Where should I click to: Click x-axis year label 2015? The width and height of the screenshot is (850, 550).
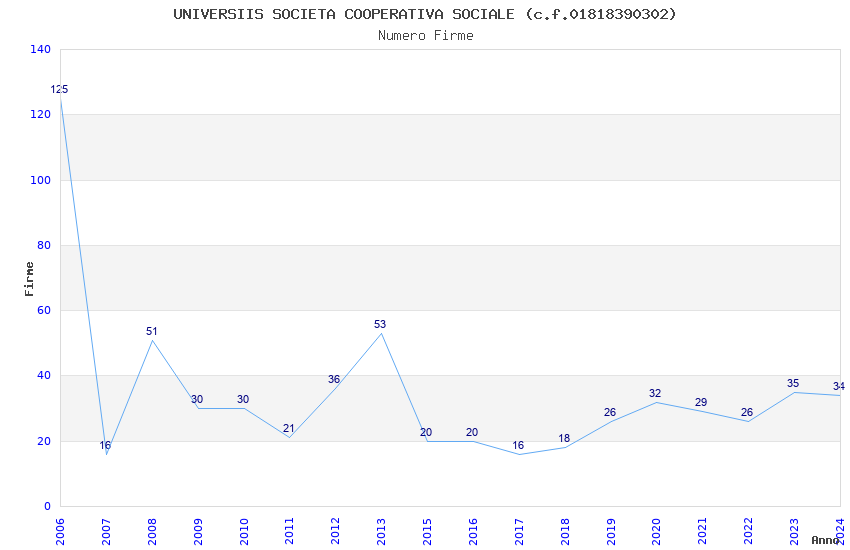coord(427,531)
